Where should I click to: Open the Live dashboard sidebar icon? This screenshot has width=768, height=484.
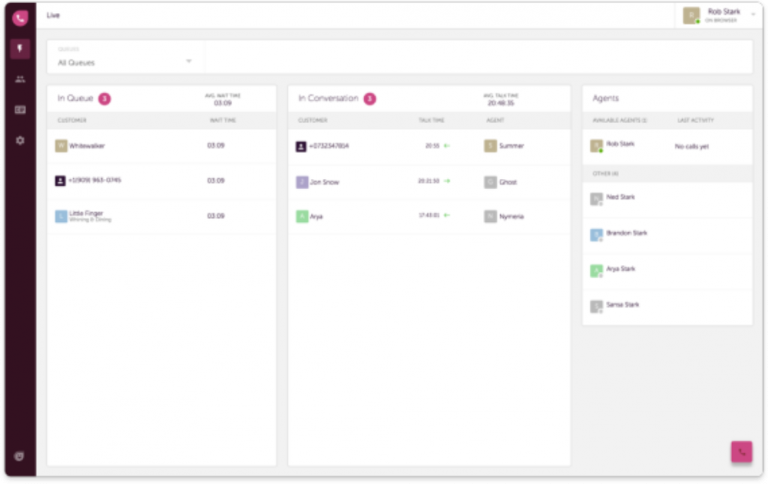[x=20, y=48]
